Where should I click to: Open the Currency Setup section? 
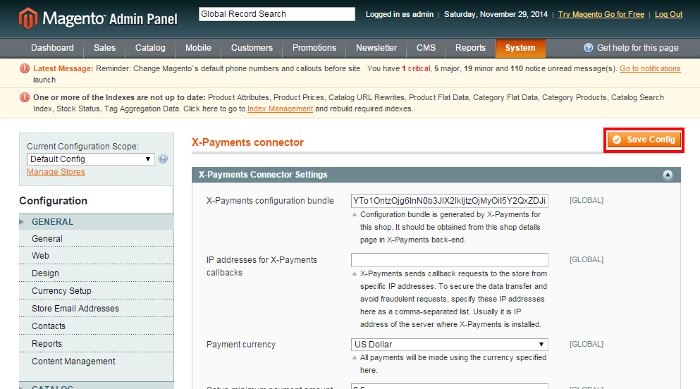(x=96, y=291)
